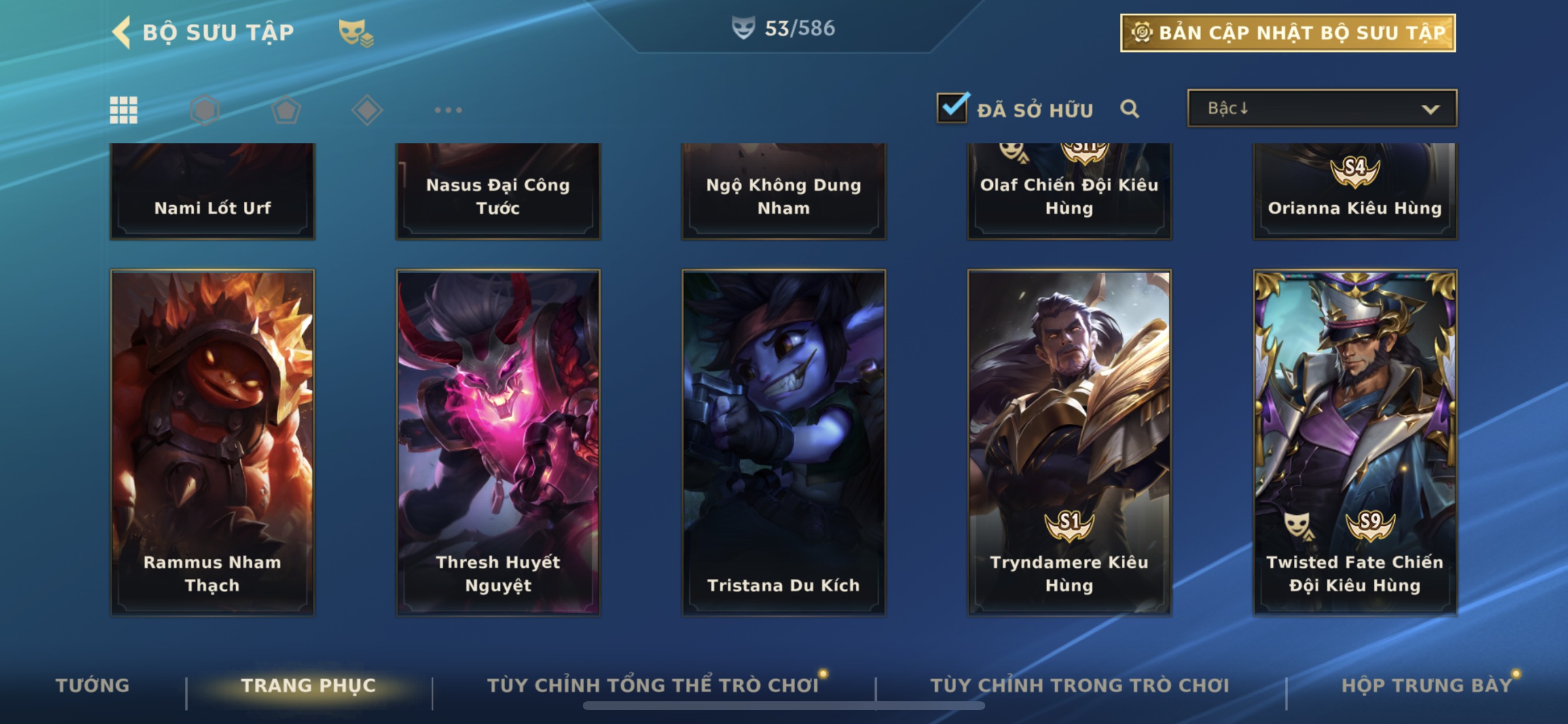
Task: Open the Hộp Trưng Bày tab
Action: (1426, 685)
